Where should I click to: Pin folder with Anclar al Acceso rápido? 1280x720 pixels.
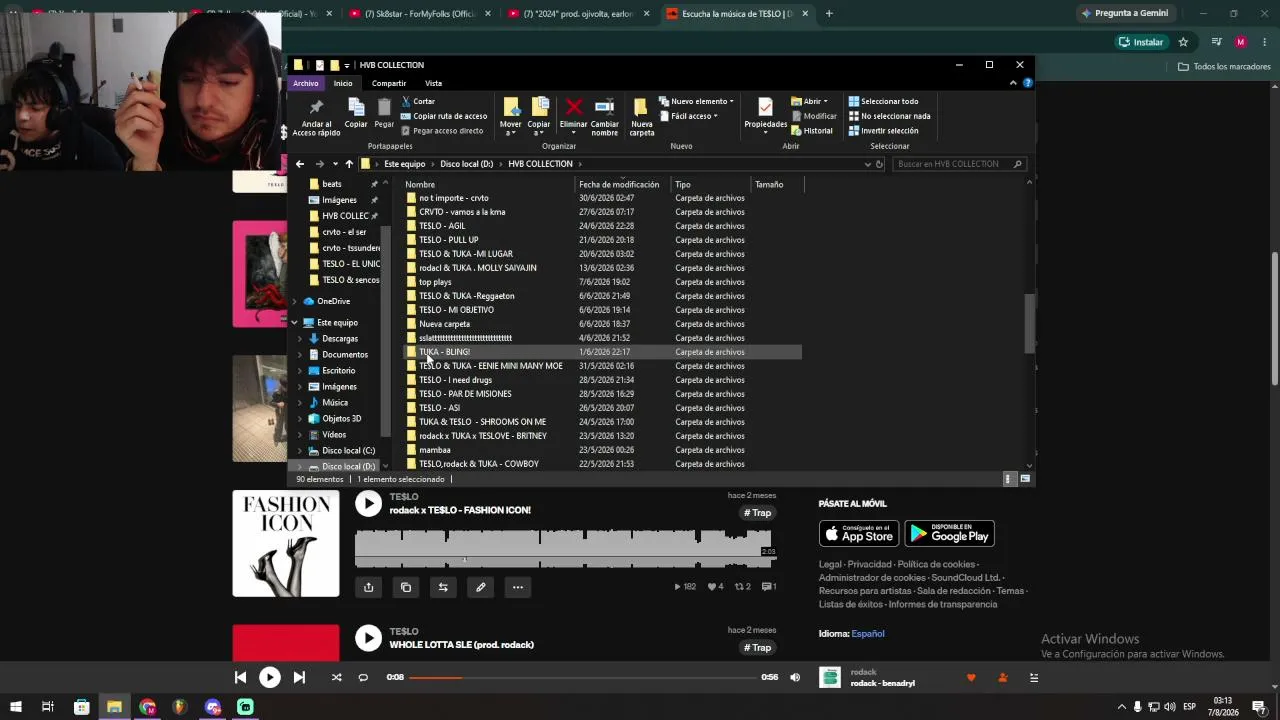click(316, 117)
